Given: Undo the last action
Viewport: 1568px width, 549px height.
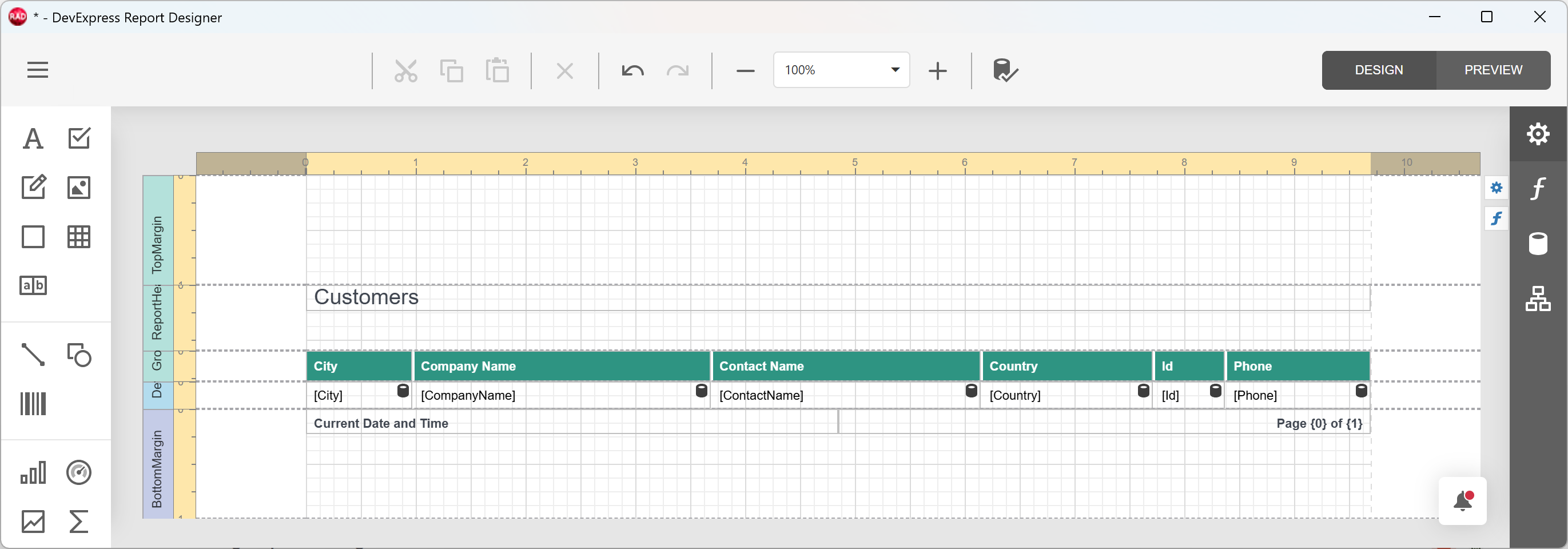Looking at the screenshot, I should [632, 70].
